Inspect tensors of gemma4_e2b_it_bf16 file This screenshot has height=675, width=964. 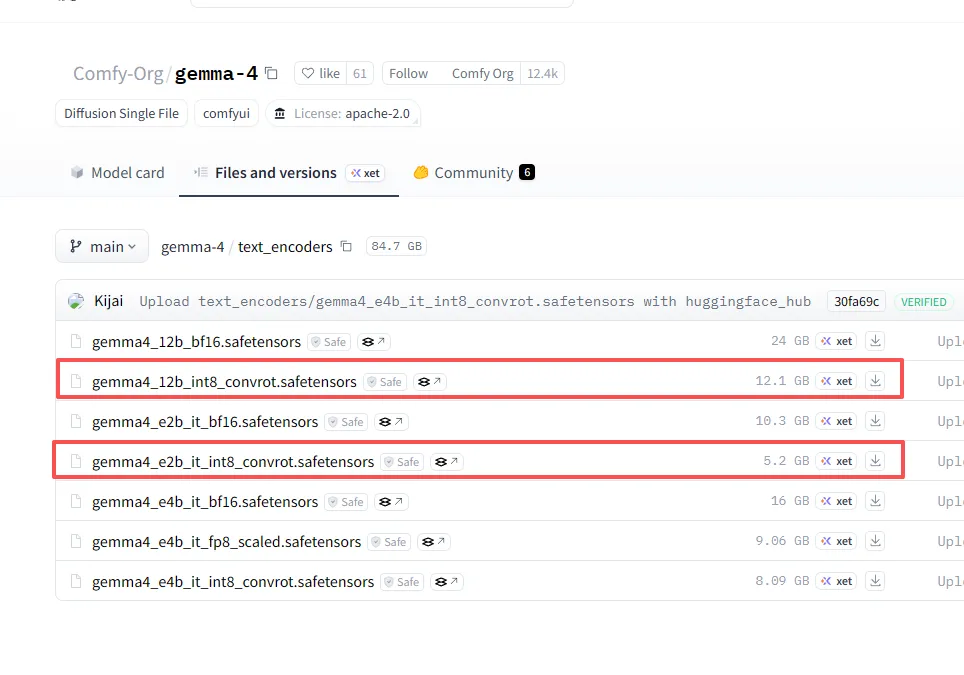390,422
